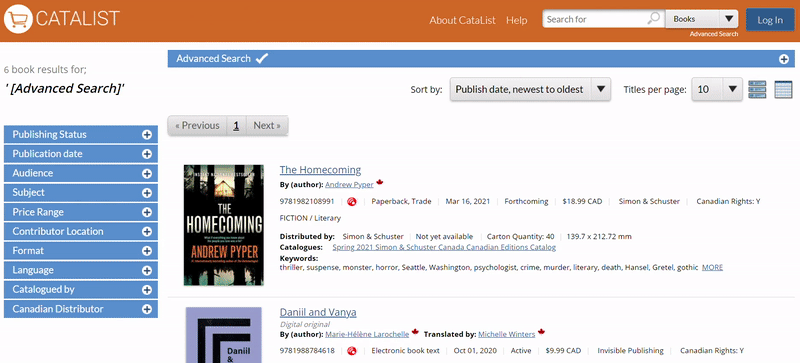
Task: Expand the Contributor Location filter
Action: click(x=81, y=232)
